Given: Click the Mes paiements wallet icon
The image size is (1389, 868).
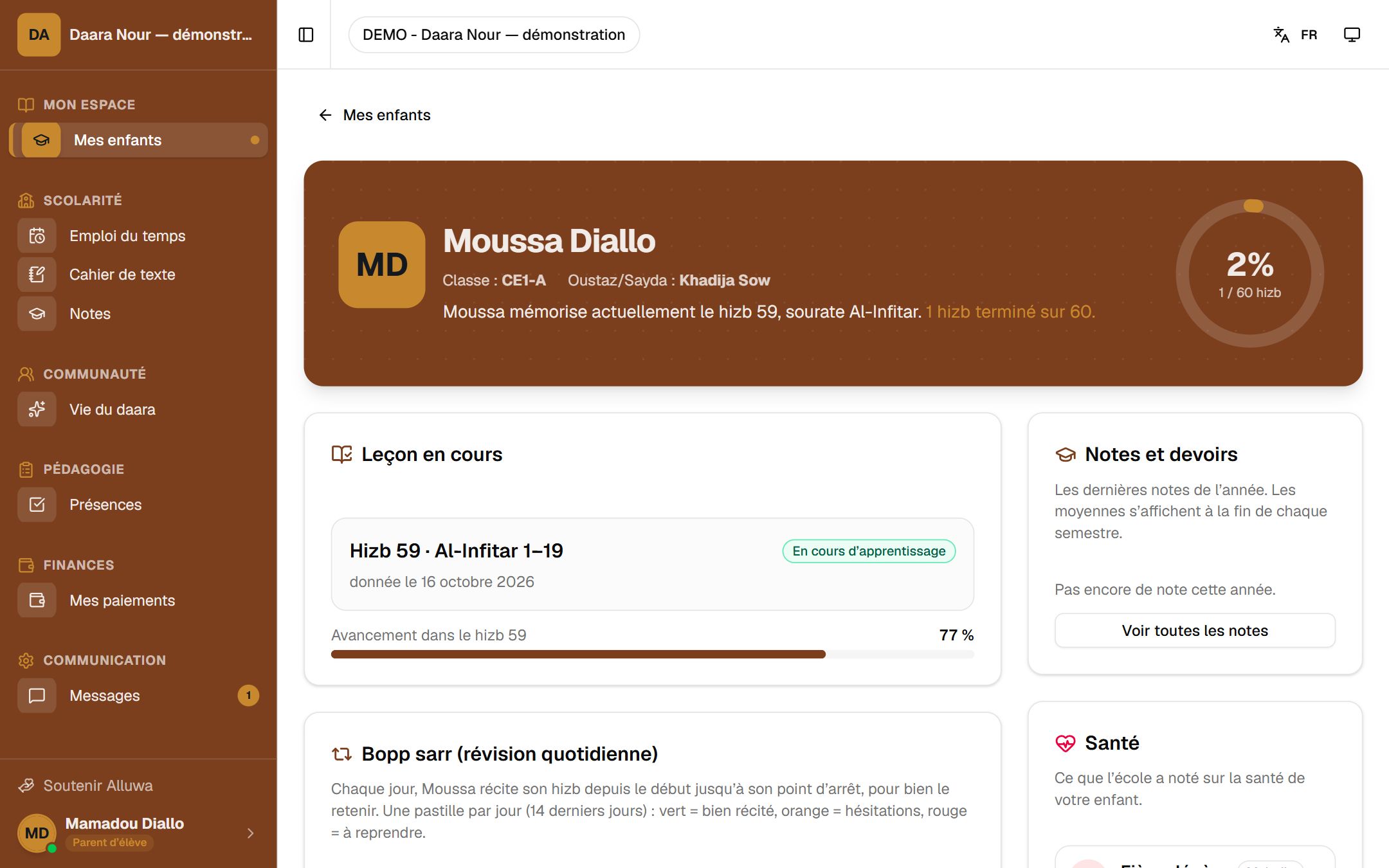Looking at the screenshot, I should [x=37, y=601].
